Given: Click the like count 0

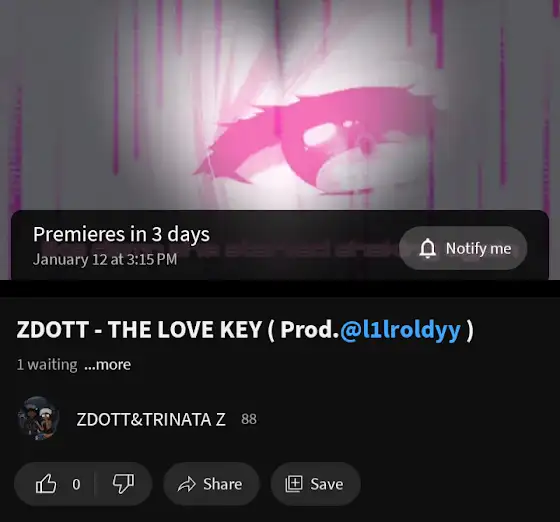Looking at the screenshot, I should click(x=76, y=484).
